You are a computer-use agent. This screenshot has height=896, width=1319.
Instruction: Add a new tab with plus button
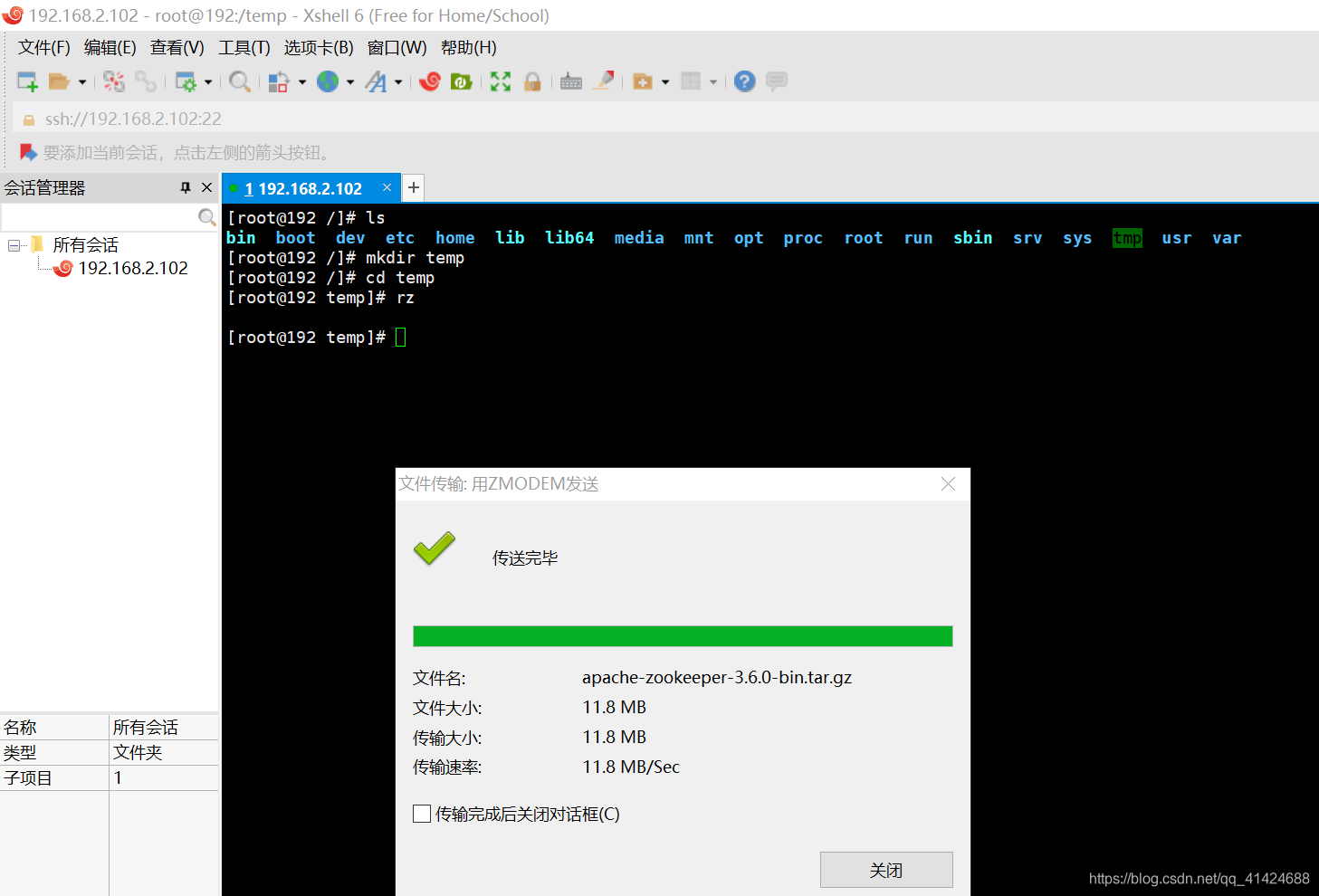[x=414, y=187]
